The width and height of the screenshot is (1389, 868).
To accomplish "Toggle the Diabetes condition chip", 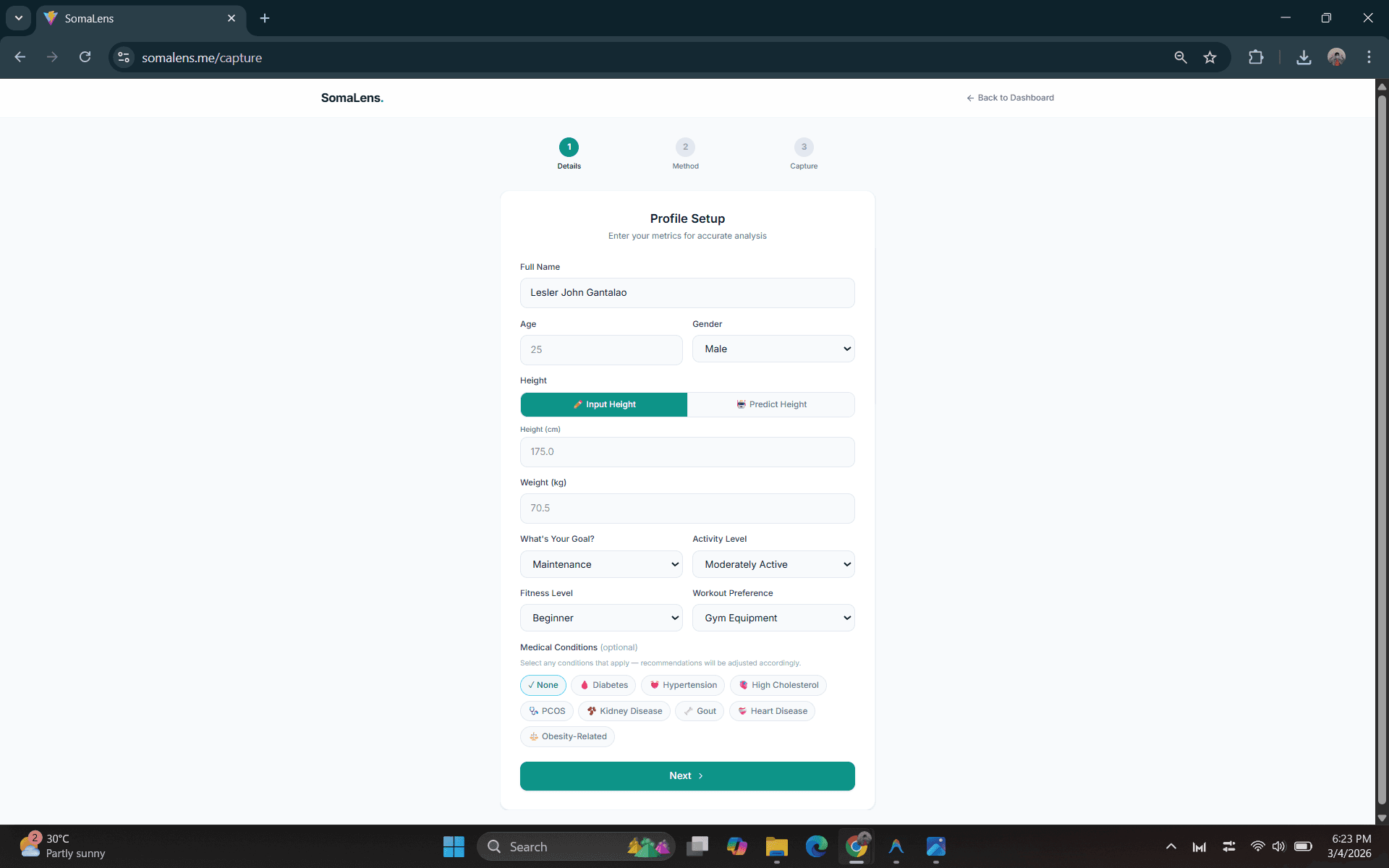I will click(603, 685).
